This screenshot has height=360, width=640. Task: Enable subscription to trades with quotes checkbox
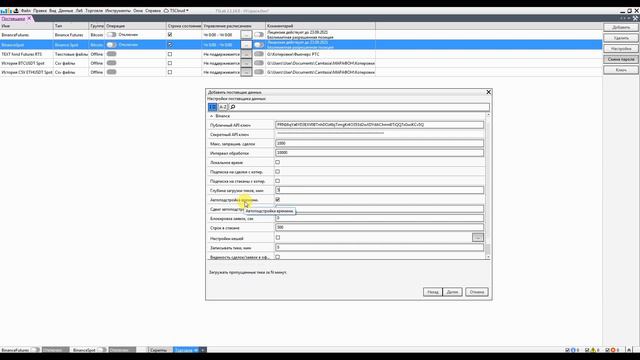[x=278, y=172]
